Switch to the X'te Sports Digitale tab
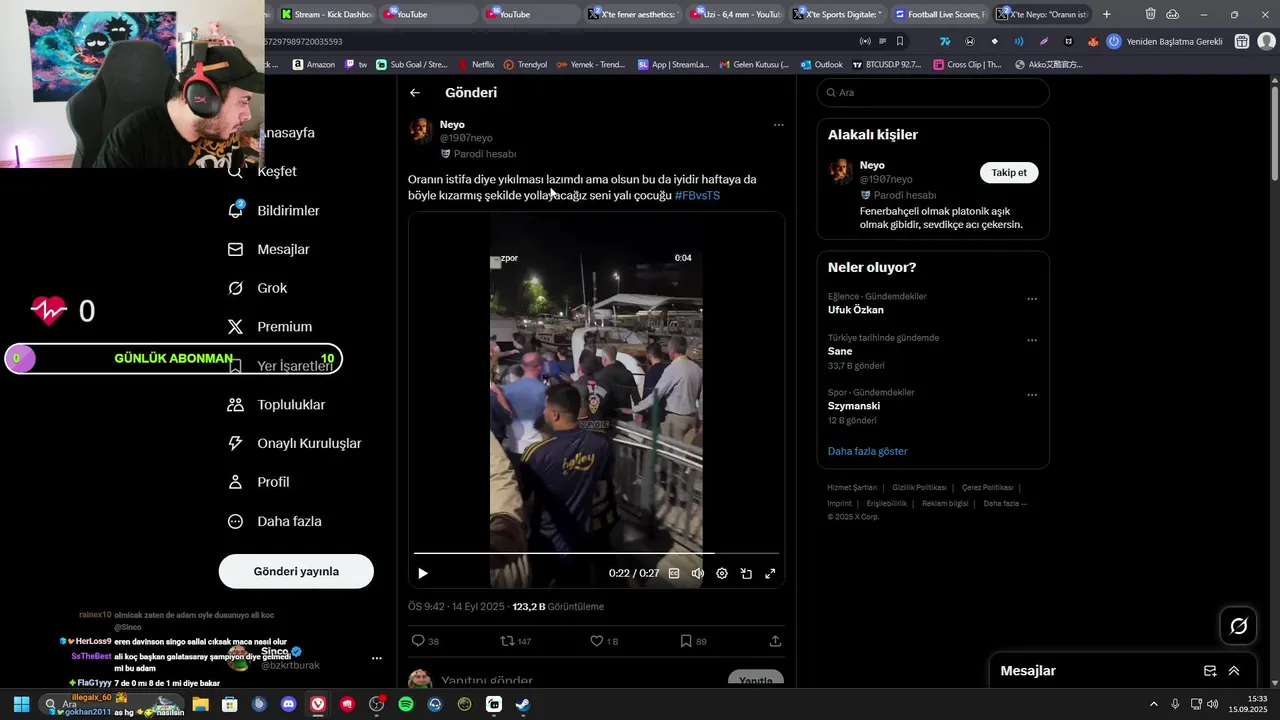Image resolution: width=1280 pixels, height=720 pixels. pos(837,14)
